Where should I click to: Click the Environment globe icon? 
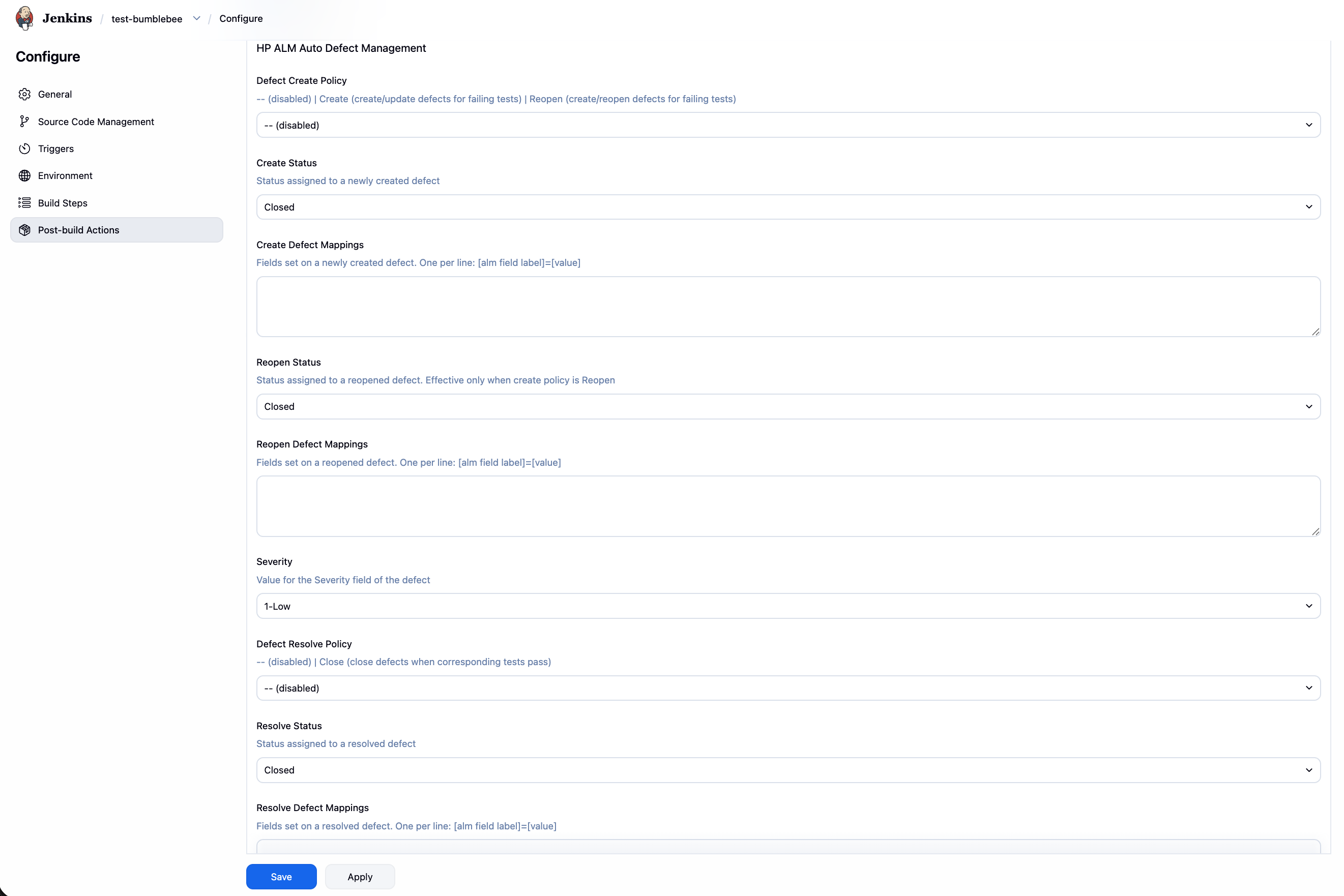24,175
